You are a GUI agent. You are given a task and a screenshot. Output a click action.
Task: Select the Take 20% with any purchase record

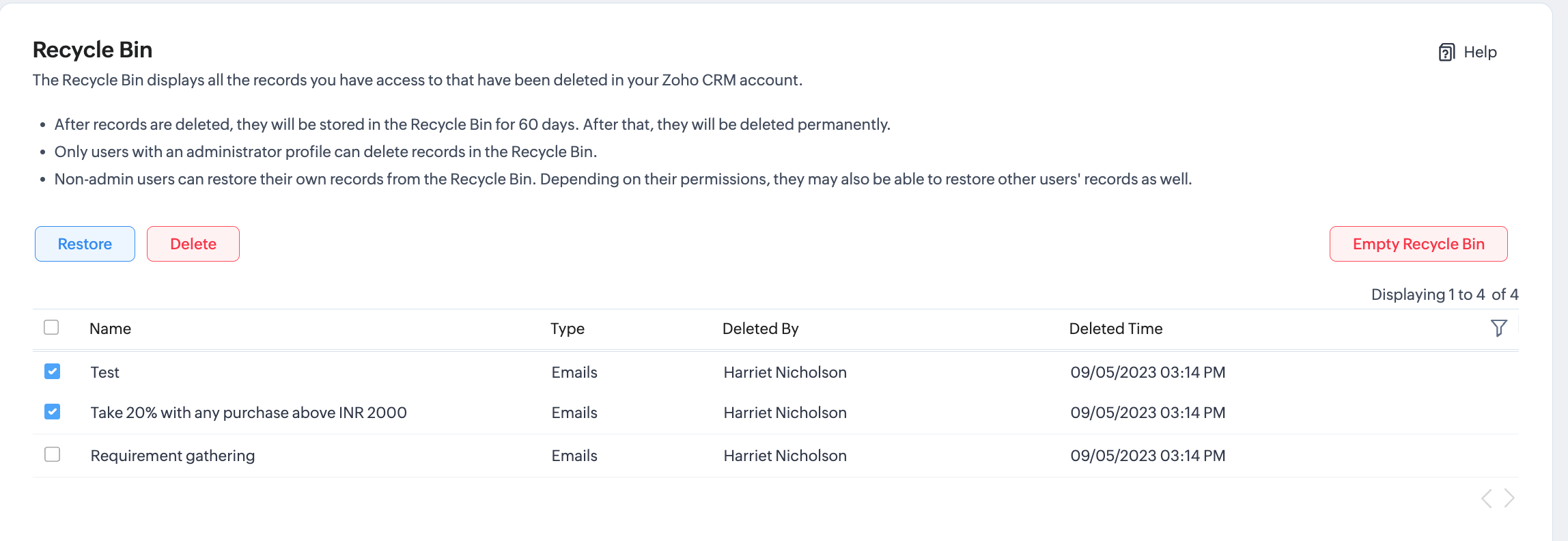pos(249,413)
